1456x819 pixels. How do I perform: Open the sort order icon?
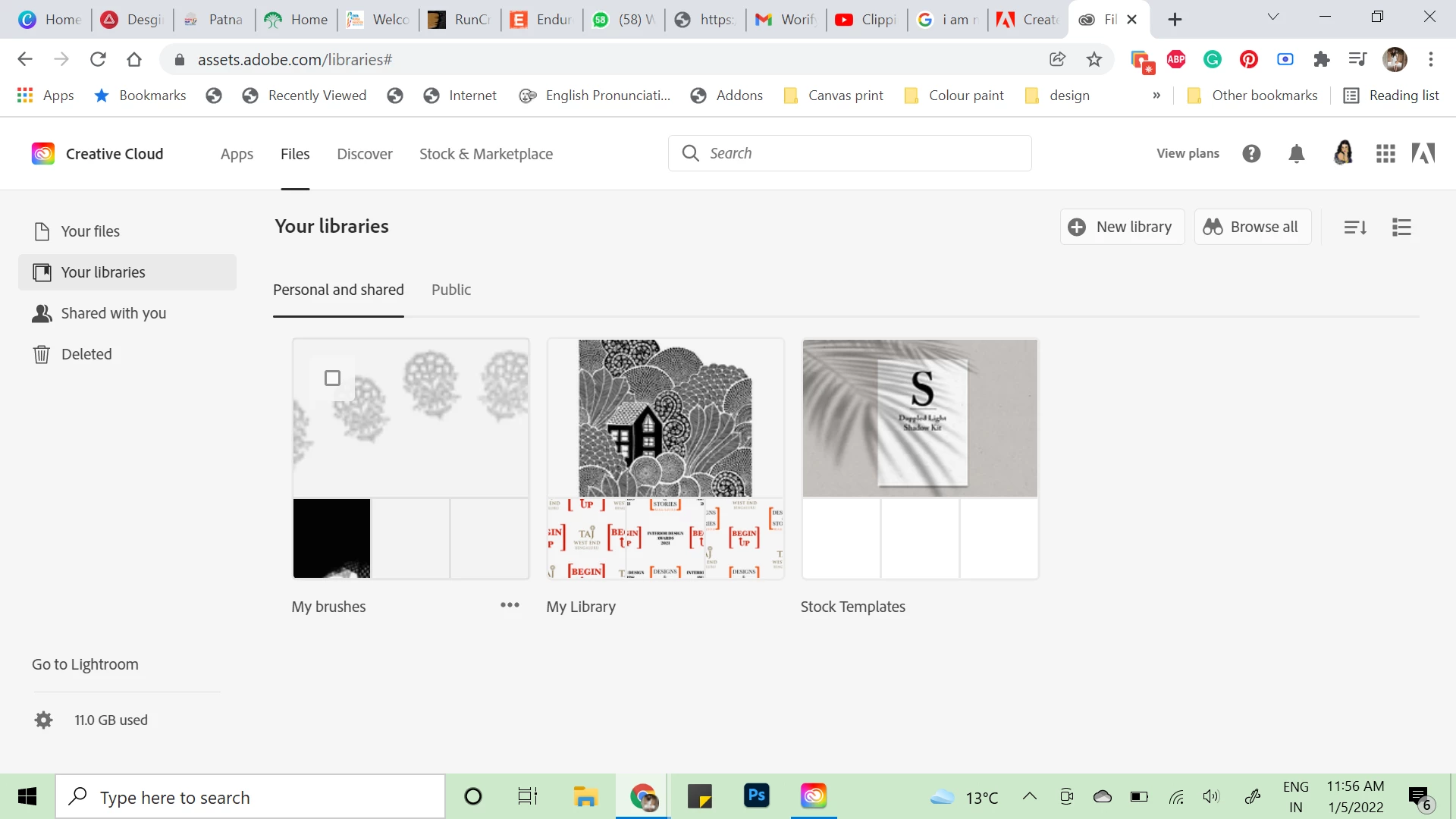point(1355,227)
